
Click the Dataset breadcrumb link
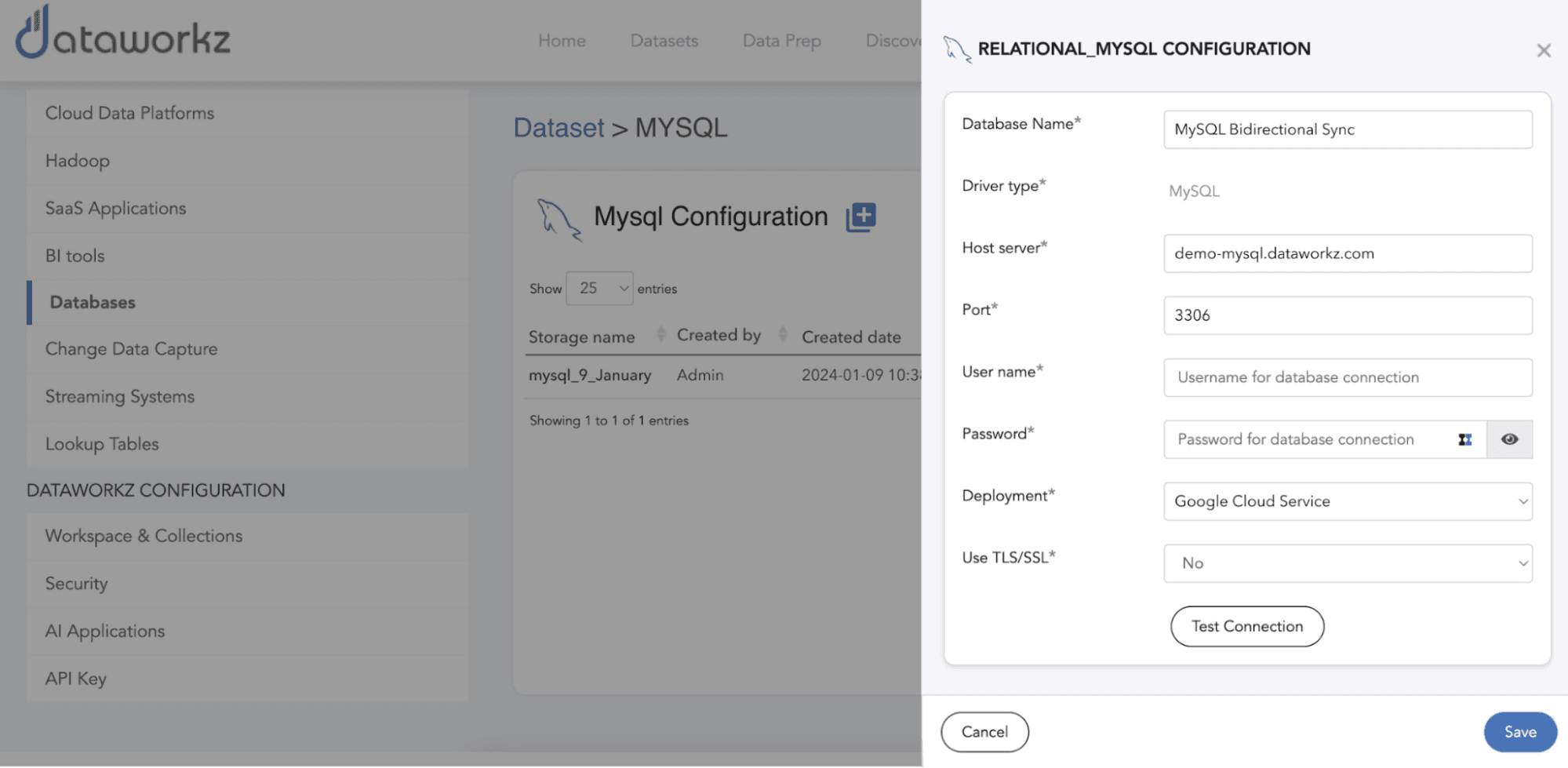558,128
